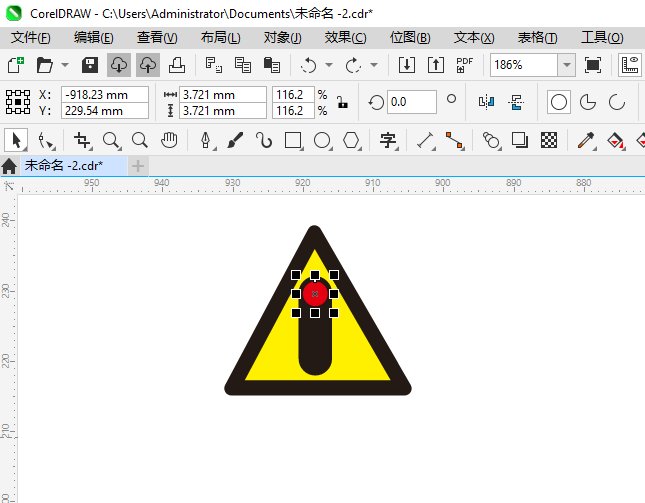The width and height of the screenshot is (645, 503).
Task: Select the Crop tool
Action: click(82, 140)
